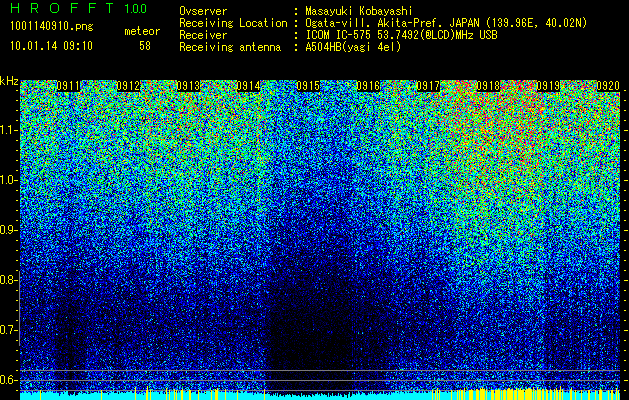Click the date text 10.01.14 09:10
The width and height of the screenshot is (629, 400).
pyautogui.click(x=51, y=46)
